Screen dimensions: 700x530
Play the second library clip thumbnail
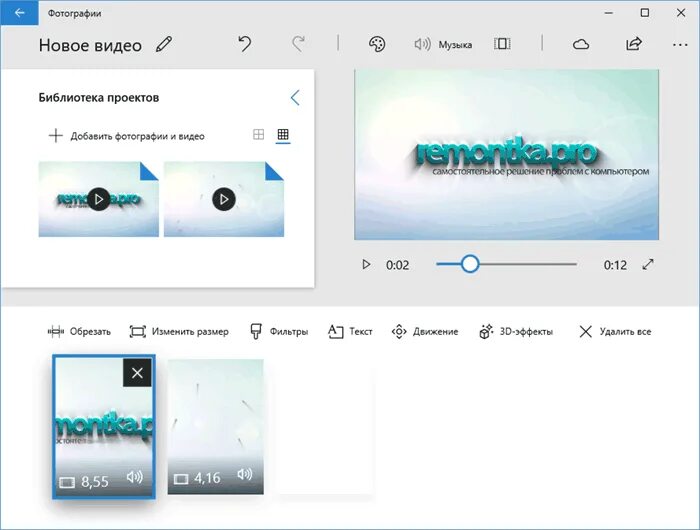pos(224,199)
